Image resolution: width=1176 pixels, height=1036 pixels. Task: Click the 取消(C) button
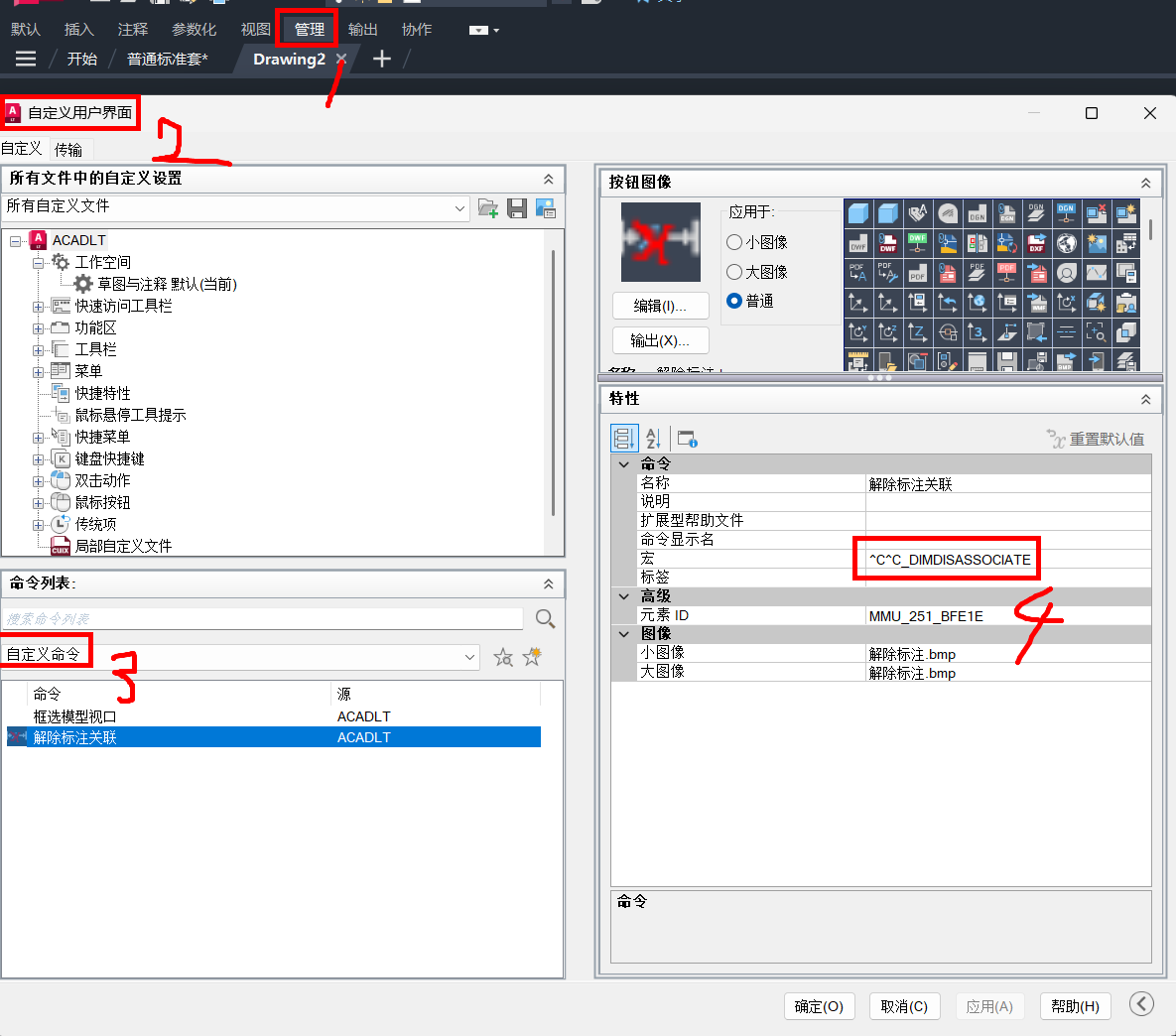904,1006
